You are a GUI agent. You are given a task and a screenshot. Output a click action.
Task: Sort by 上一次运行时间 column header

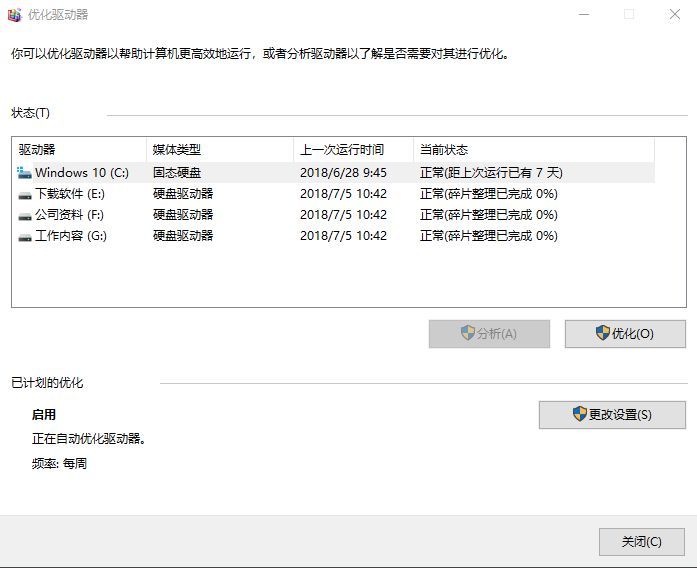354,149
